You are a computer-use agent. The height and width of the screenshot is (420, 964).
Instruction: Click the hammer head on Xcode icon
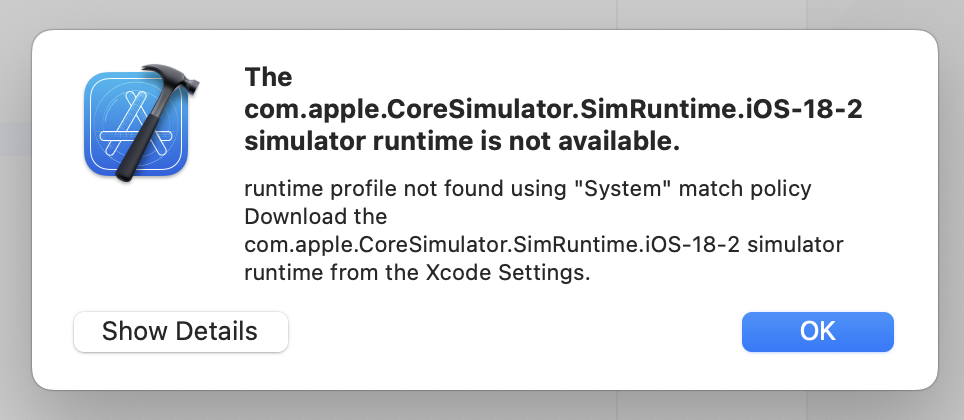tap(172, 77)
